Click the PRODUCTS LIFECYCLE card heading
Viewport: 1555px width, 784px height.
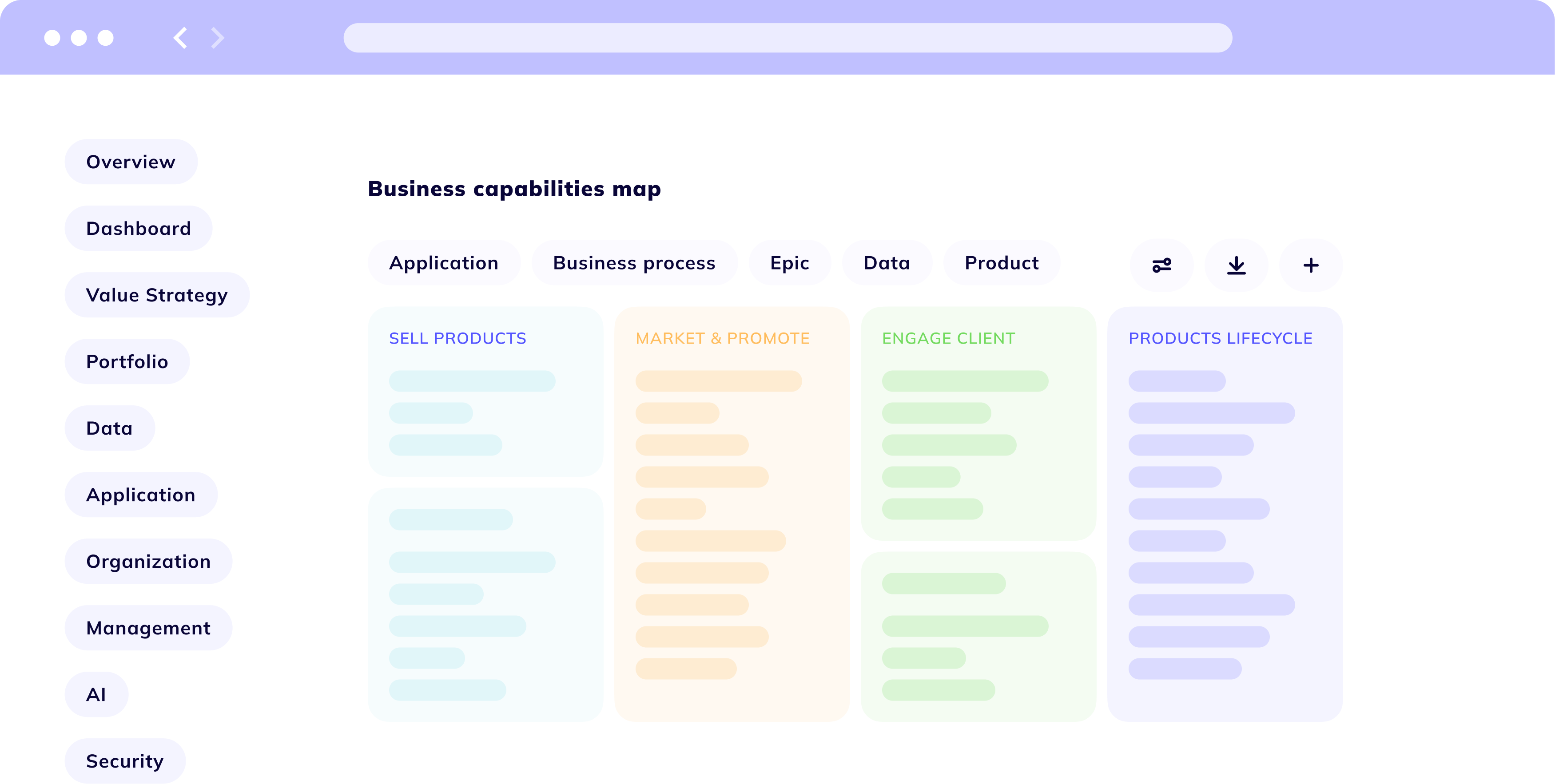1220,339
